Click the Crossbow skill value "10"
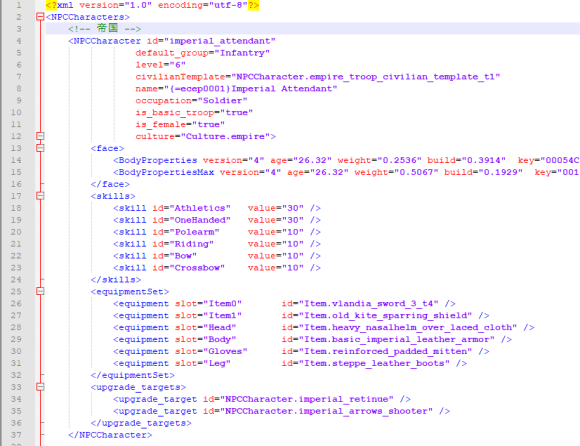This screenshot has width=580, height=446. [292, 268]
